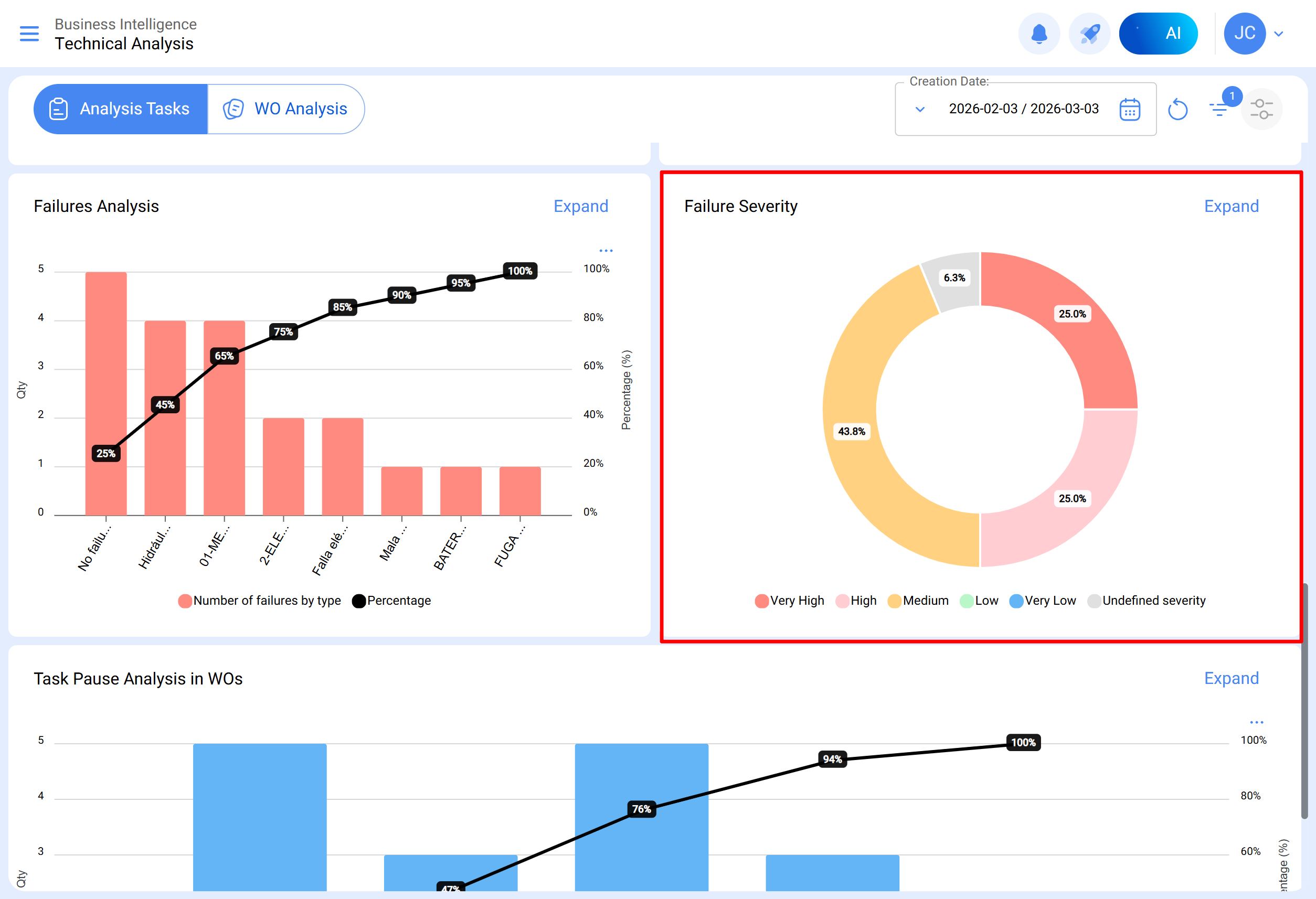The width and height of the screenshot is (1316, 899).
Task: Open the calendar date picker icon
Action: (x=1129, y=109)
